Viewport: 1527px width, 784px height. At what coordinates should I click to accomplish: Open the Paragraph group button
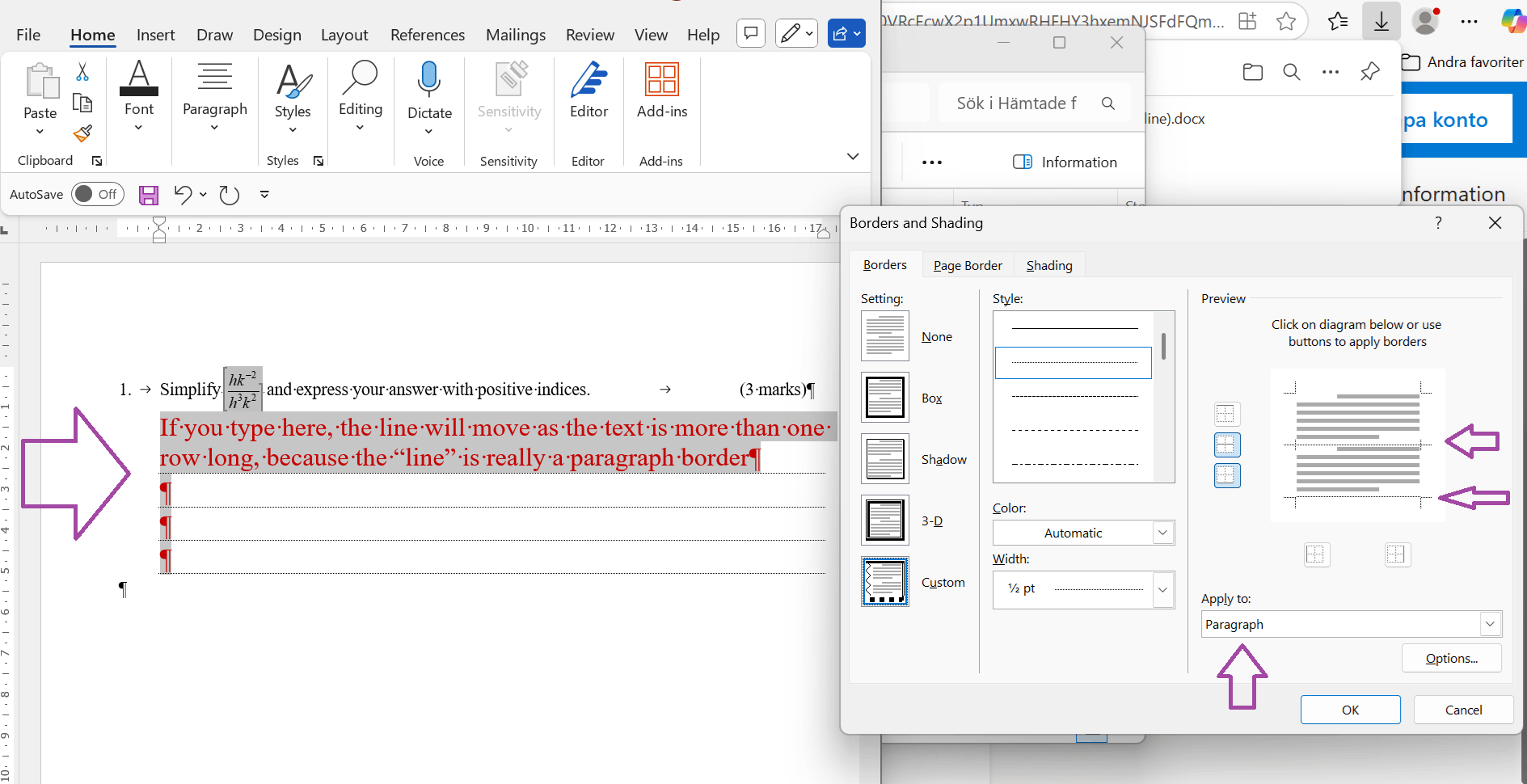click(215, 95)
